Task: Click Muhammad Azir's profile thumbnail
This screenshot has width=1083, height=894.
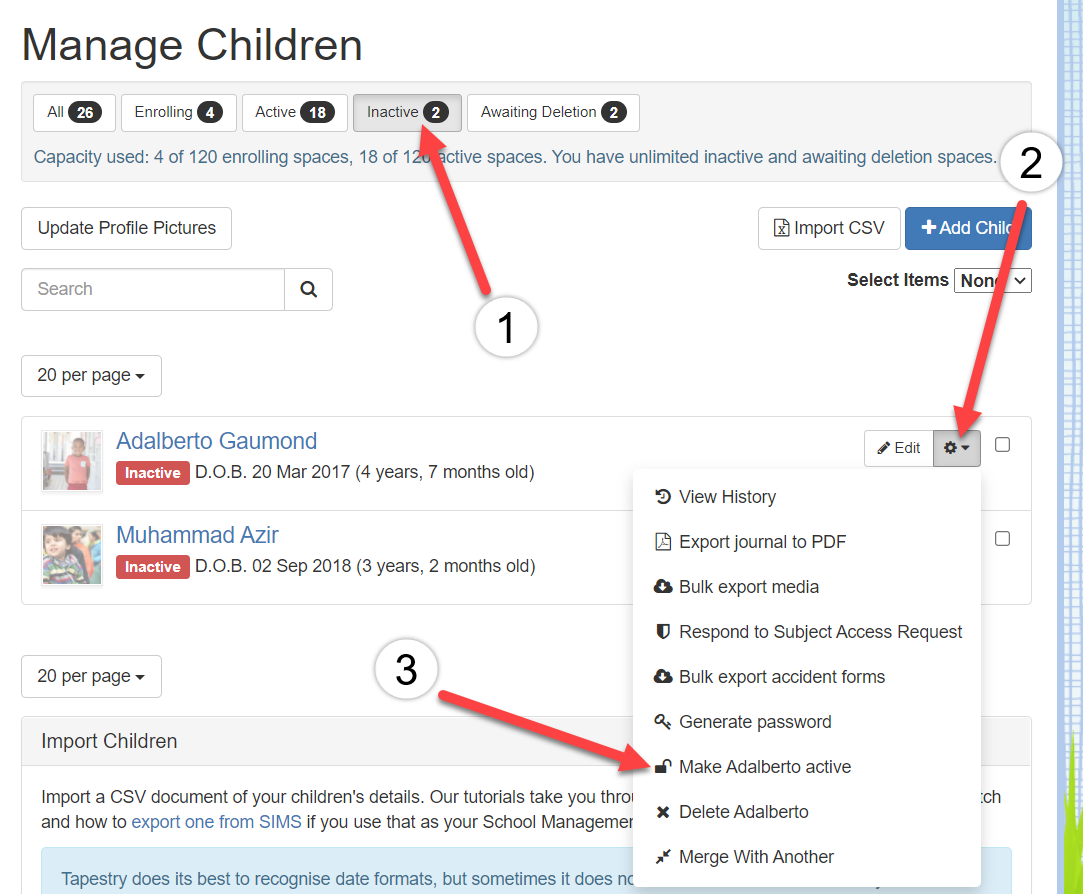Action: [72, 555]
